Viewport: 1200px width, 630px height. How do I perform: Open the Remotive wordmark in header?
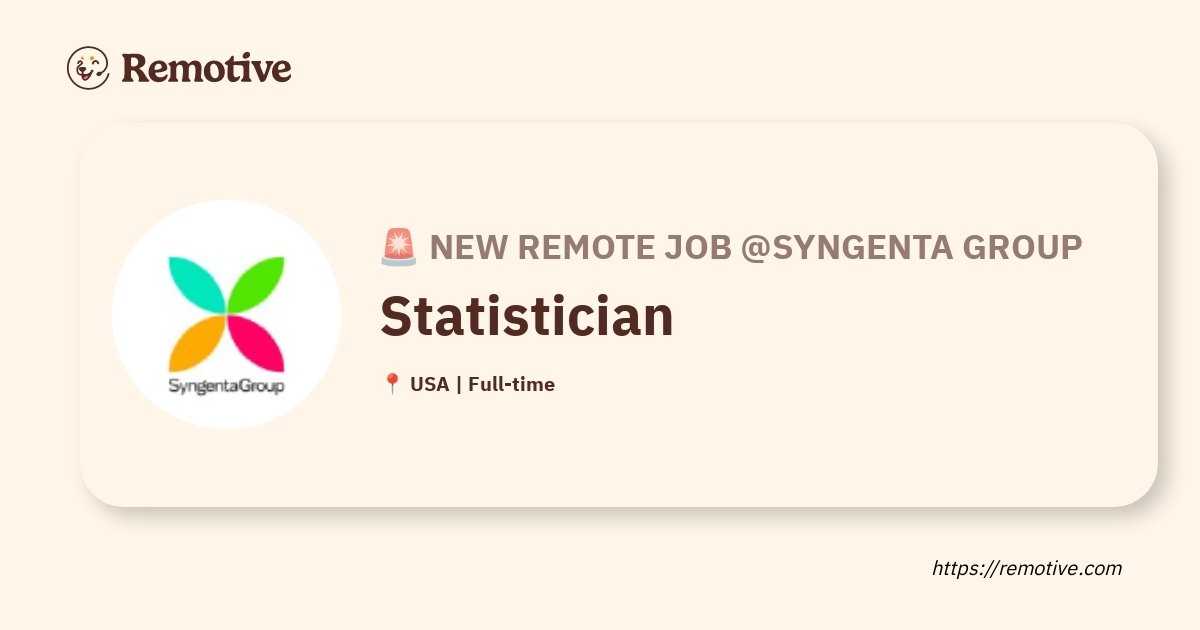point(206,68)
